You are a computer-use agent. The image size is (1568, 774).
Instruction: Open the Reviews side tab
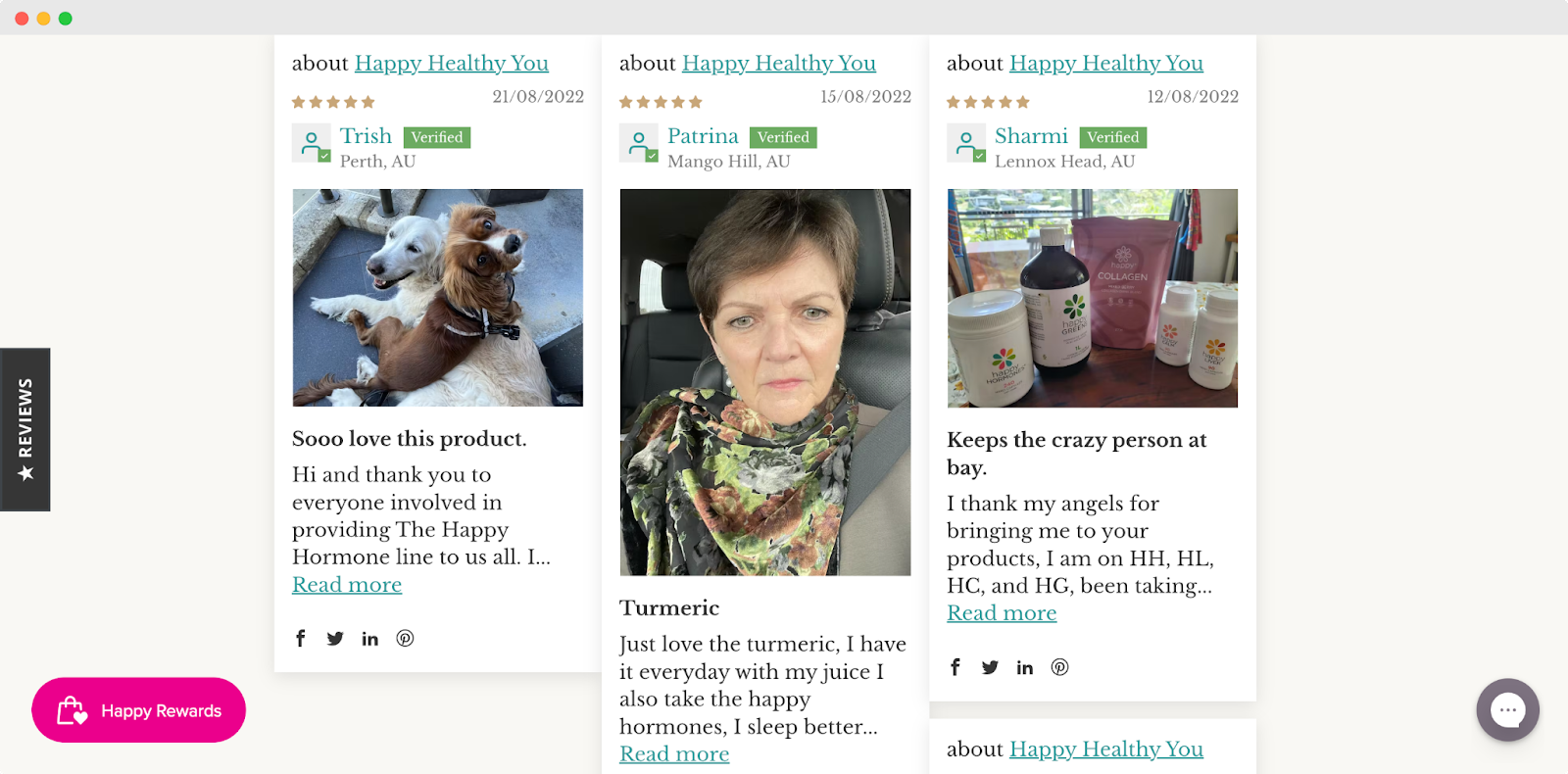tap(25, 429)
